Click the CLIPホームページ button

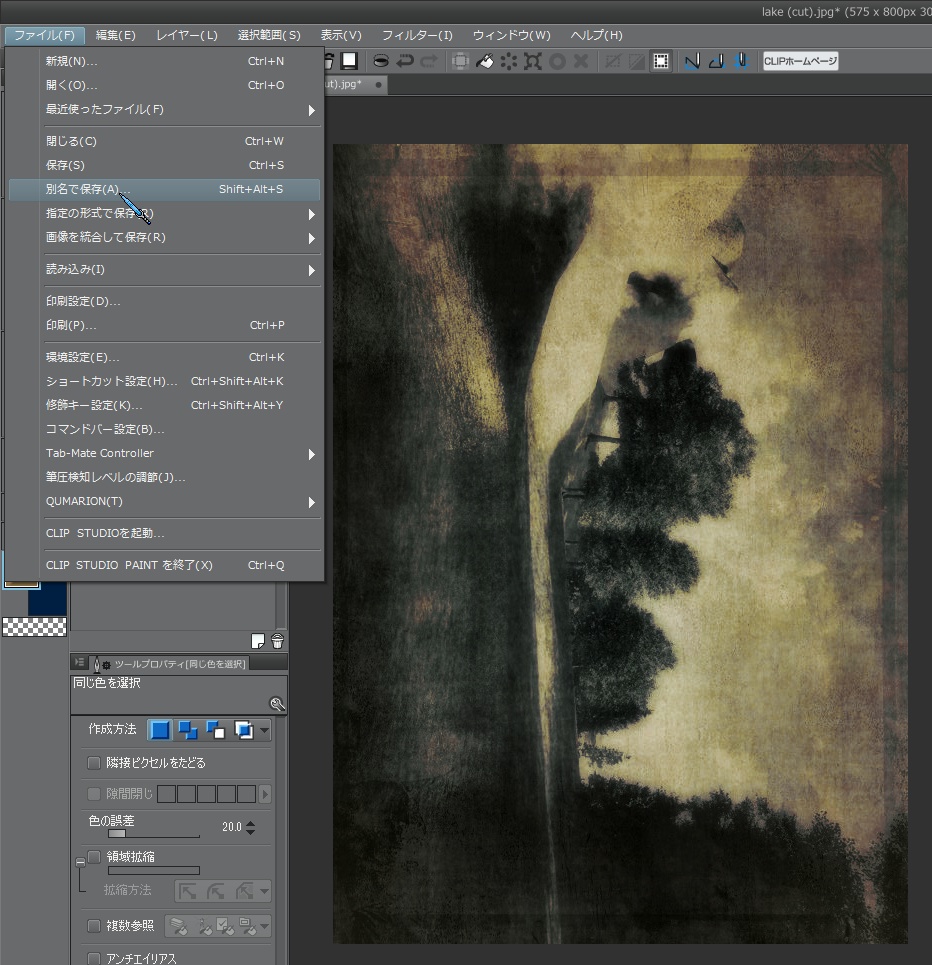(x=800, y=61)
